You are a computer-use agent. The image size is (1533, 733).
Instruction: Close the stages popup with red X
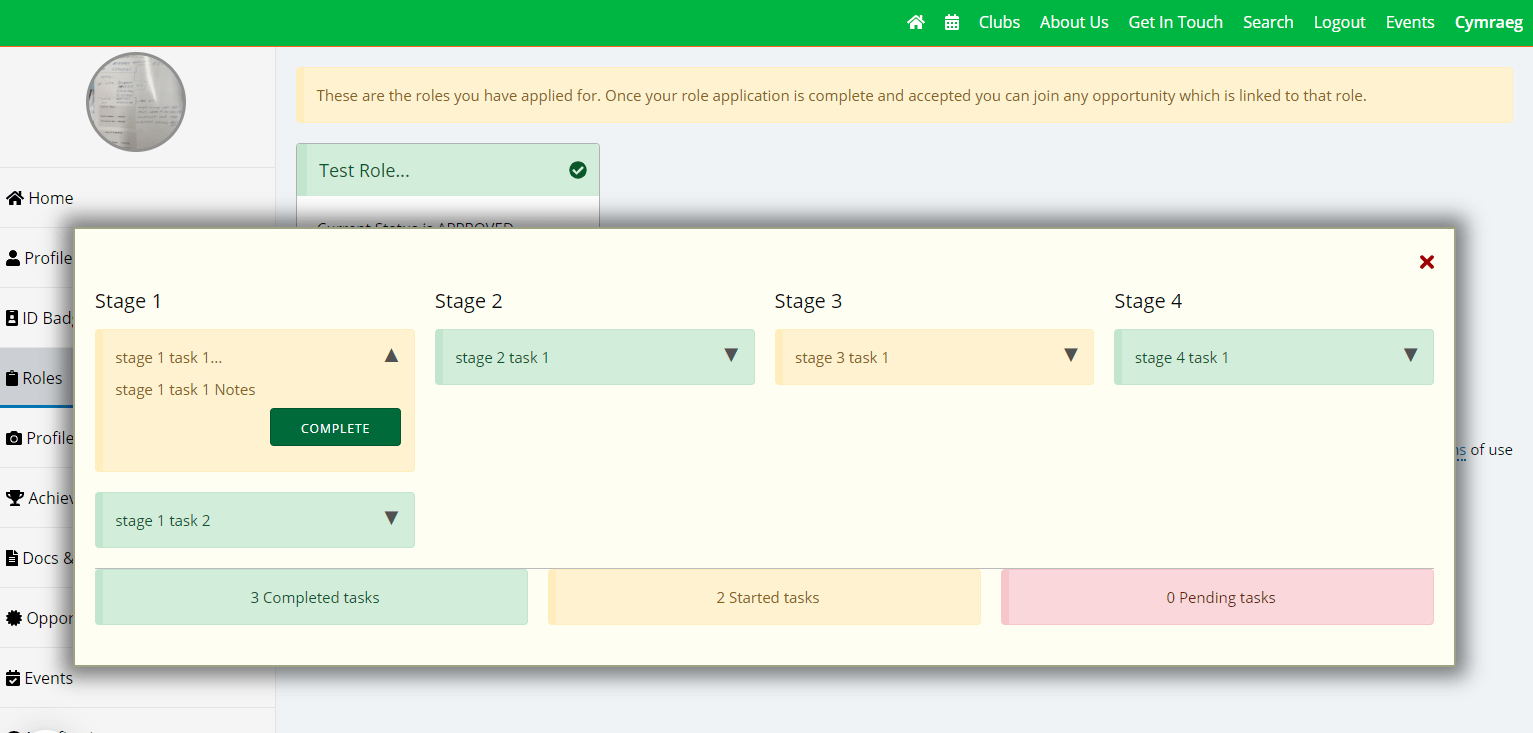pos(1427,262)
